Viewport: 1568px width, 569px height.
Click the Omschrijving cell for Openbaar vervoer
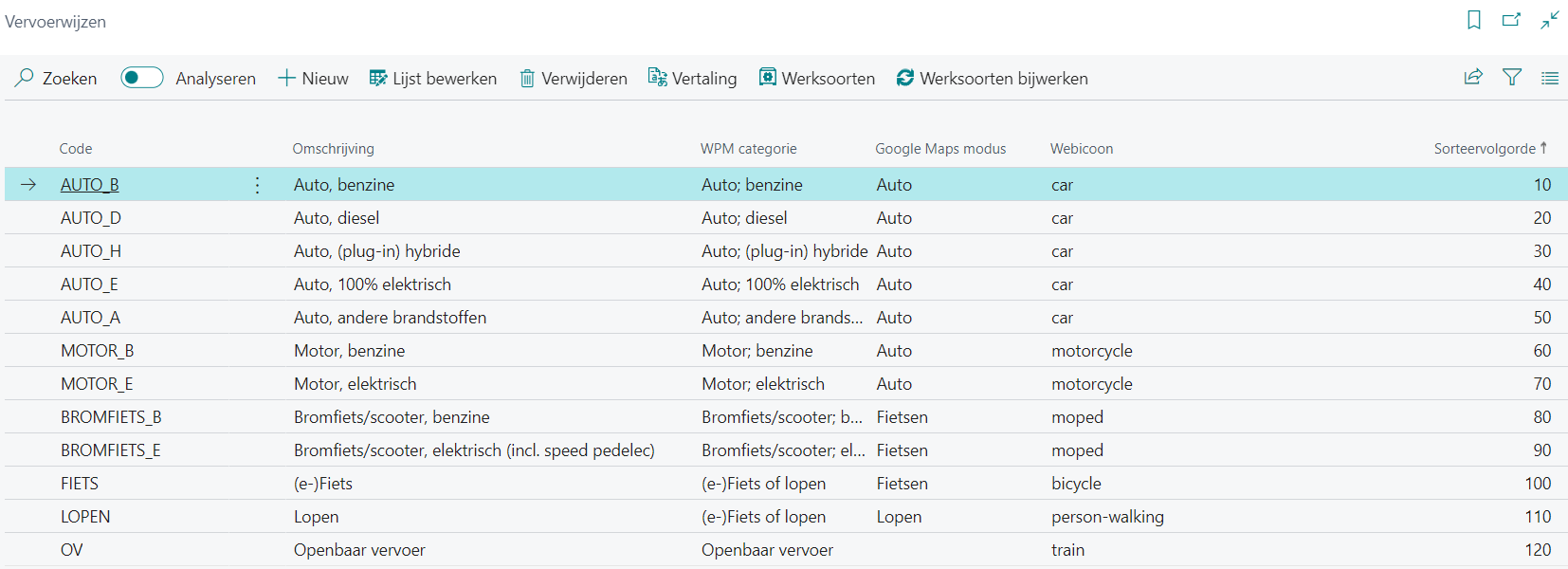pyautogui.click(x=359, y=550)
